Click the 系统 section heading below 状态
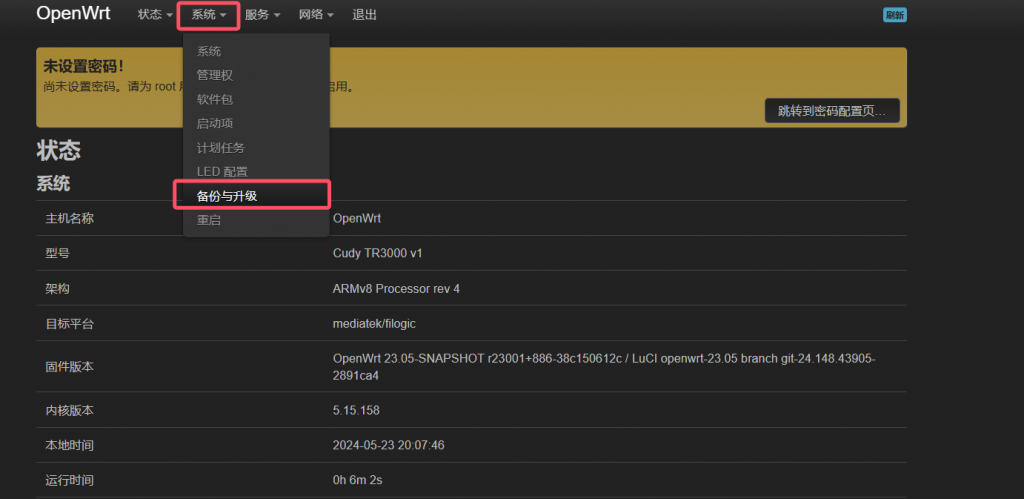This screenshot has height=499, width=1024. tap(53, 184)
